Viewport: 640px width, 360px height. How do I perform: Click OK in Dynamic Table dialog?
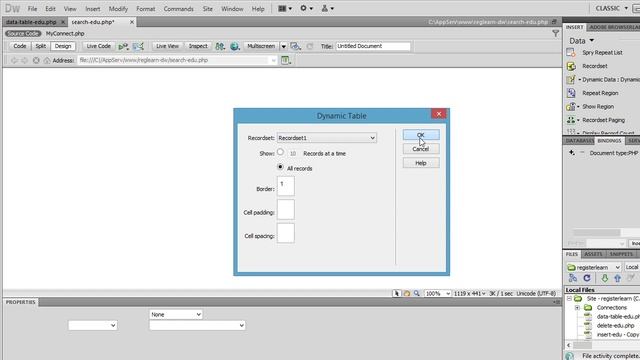coord(421,135)
